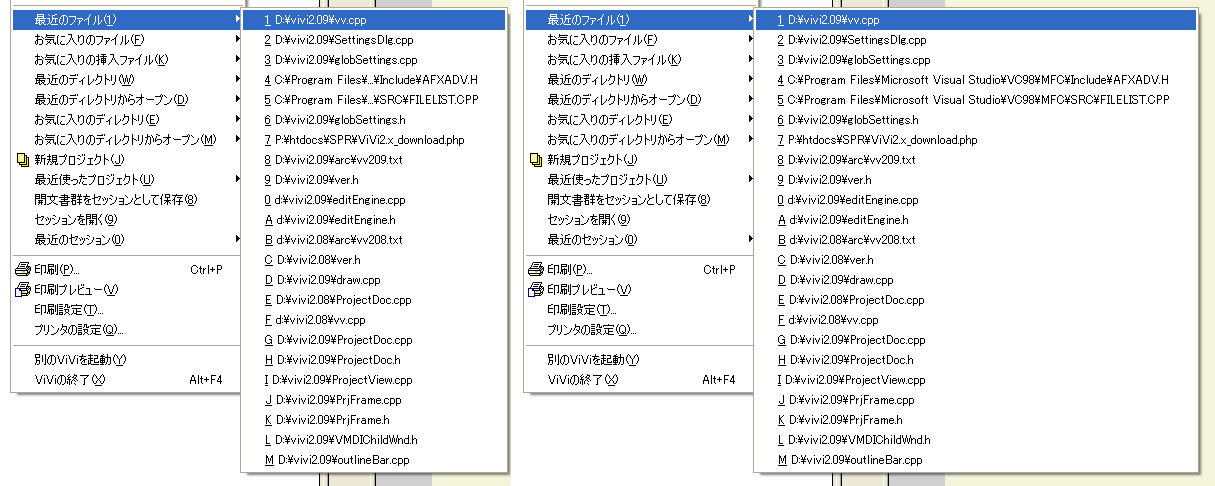Viewport: 1215px width, 486px height.
Task: Expand 最近使ったプロジェクト arrow in left menu
Action: tap(237, 180)
